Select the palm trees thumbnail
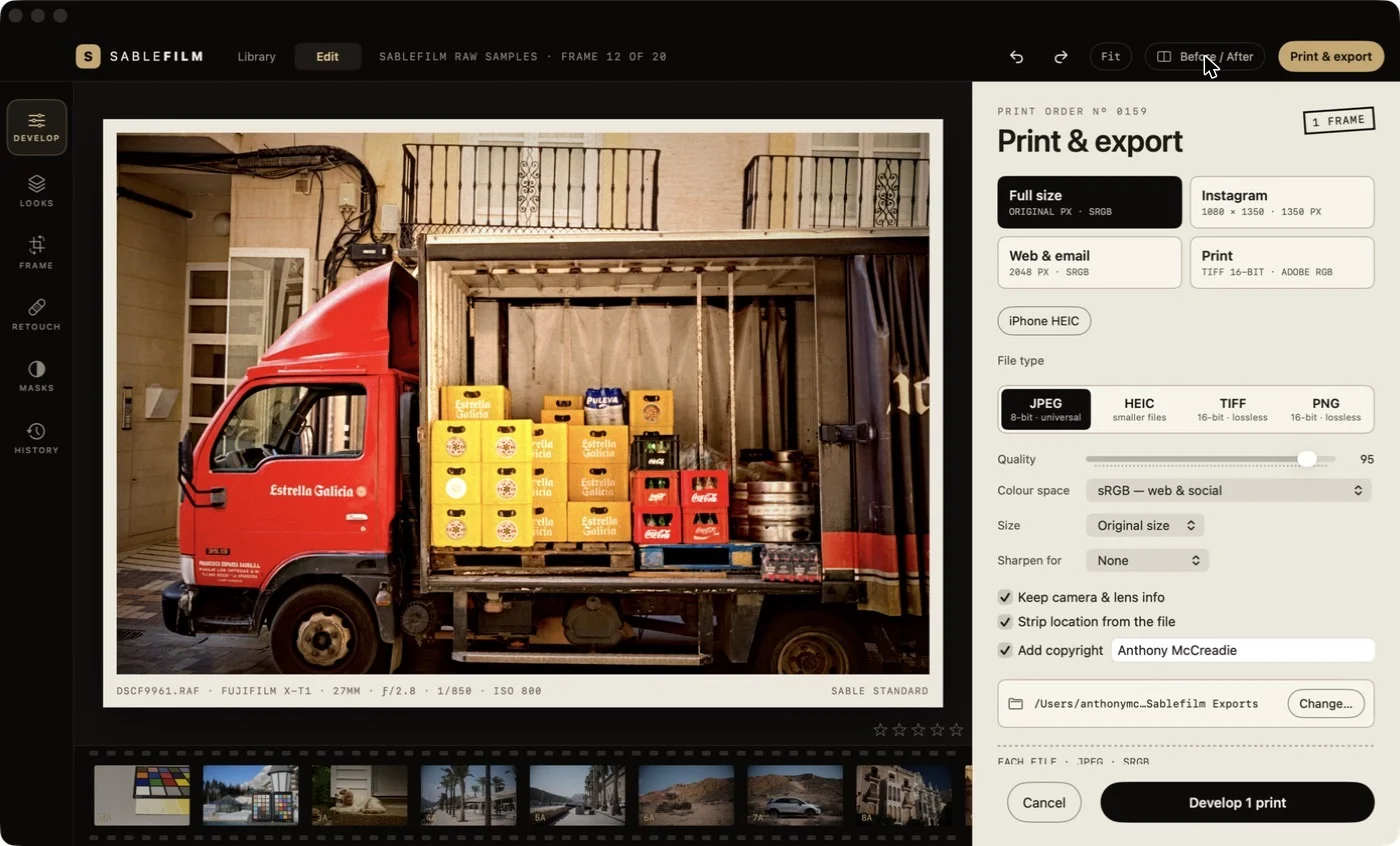Viewport: 1400px width, 846px height. click(x=469, y=795)
